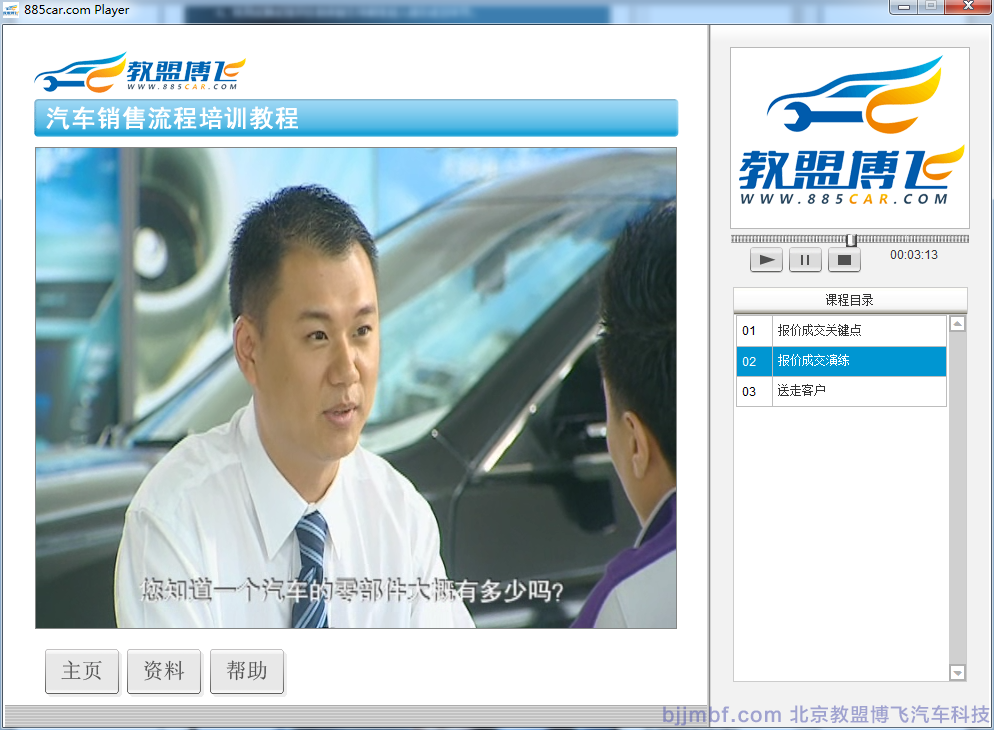Open the 资料 materials button
The width and height of the screenshot is (994, 730).
pos(164,671)
